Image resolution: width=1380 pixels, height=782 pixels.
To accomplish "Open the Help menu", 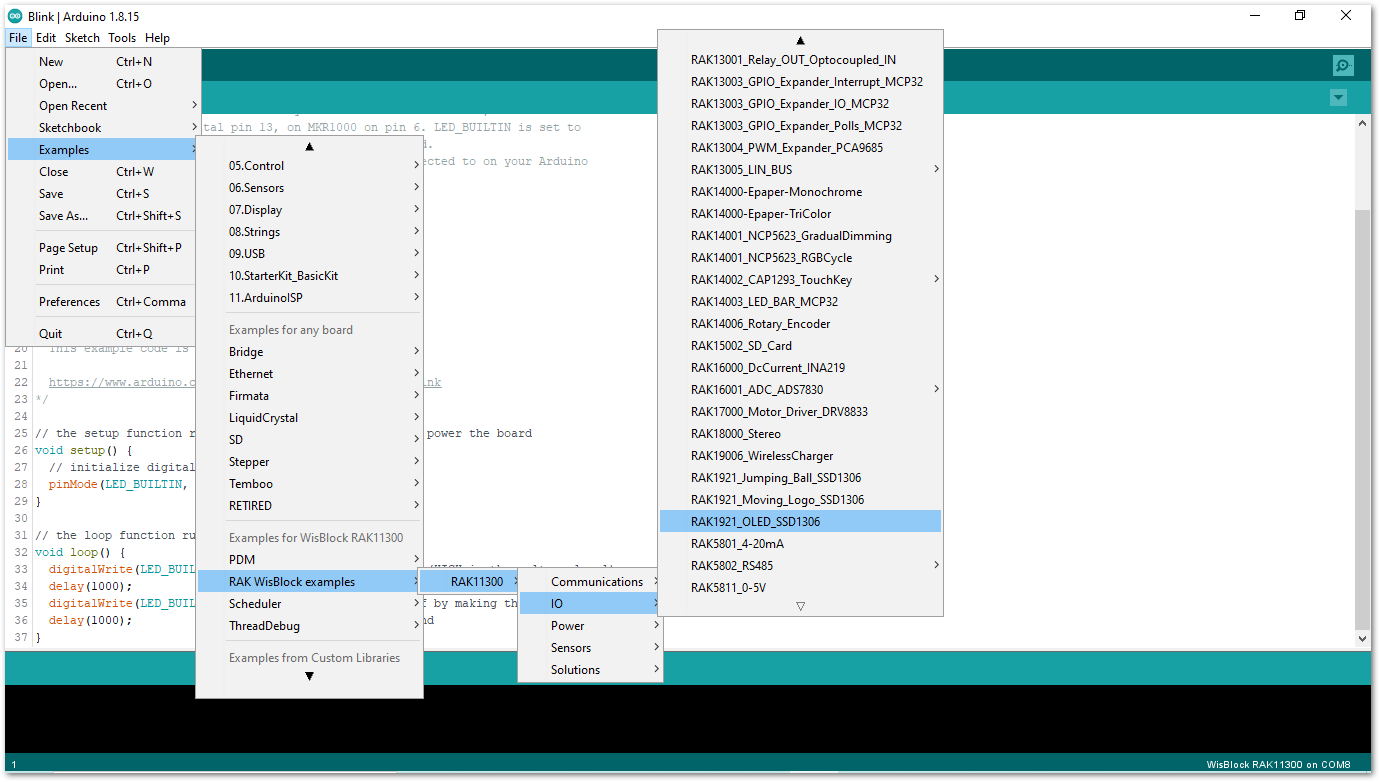I will [x=157, y=38].
